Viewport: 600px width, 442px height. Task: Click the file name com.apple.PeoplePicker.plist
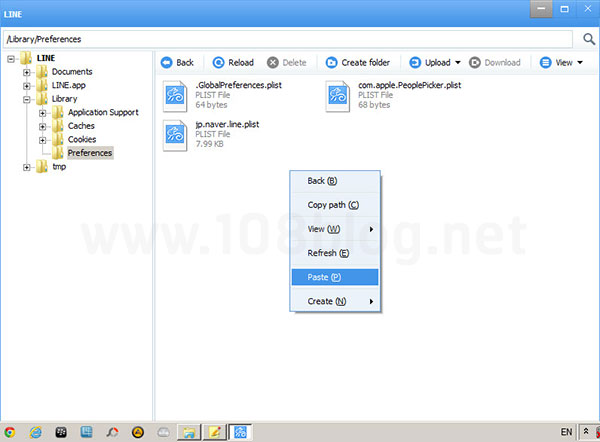point(409,85)
